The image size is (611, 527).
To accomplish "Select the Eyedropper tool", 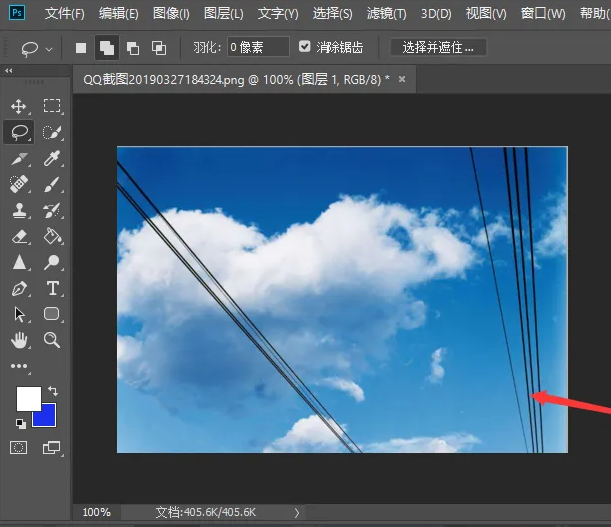I will 52,159.
